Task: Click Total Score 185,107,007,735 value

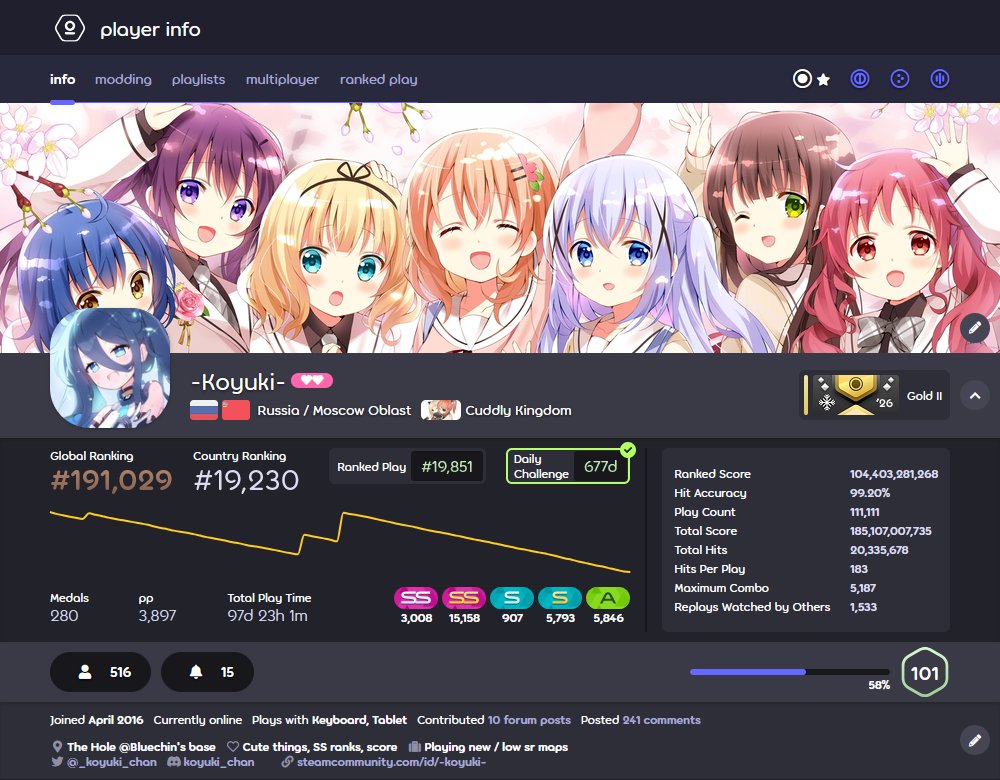Action: [890, 531]
